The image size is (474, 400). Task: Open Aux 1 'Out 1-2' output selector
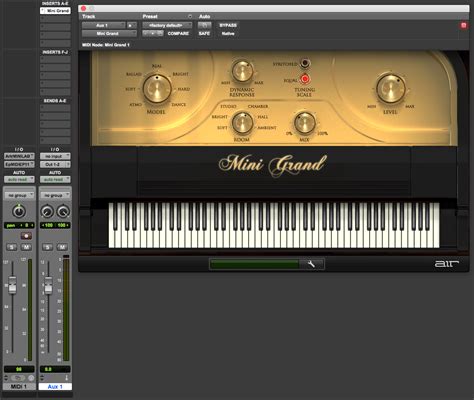[52, 164]
